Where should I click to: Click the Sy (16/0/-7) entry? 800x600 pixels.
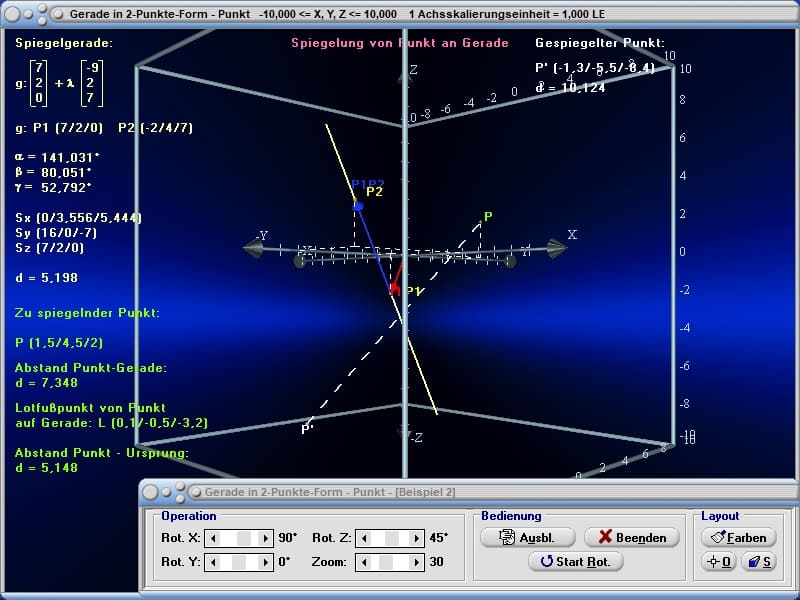56,233
